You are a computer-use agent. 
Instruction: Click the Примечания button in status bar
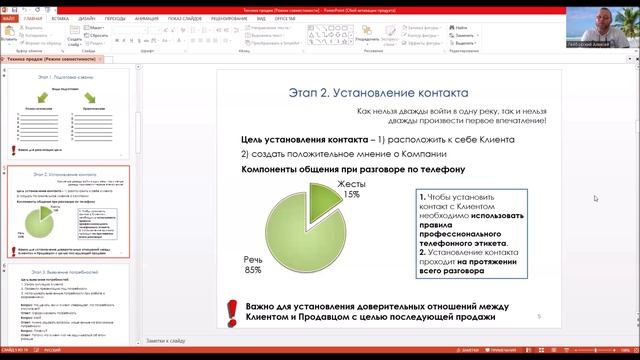coord(500,350)
